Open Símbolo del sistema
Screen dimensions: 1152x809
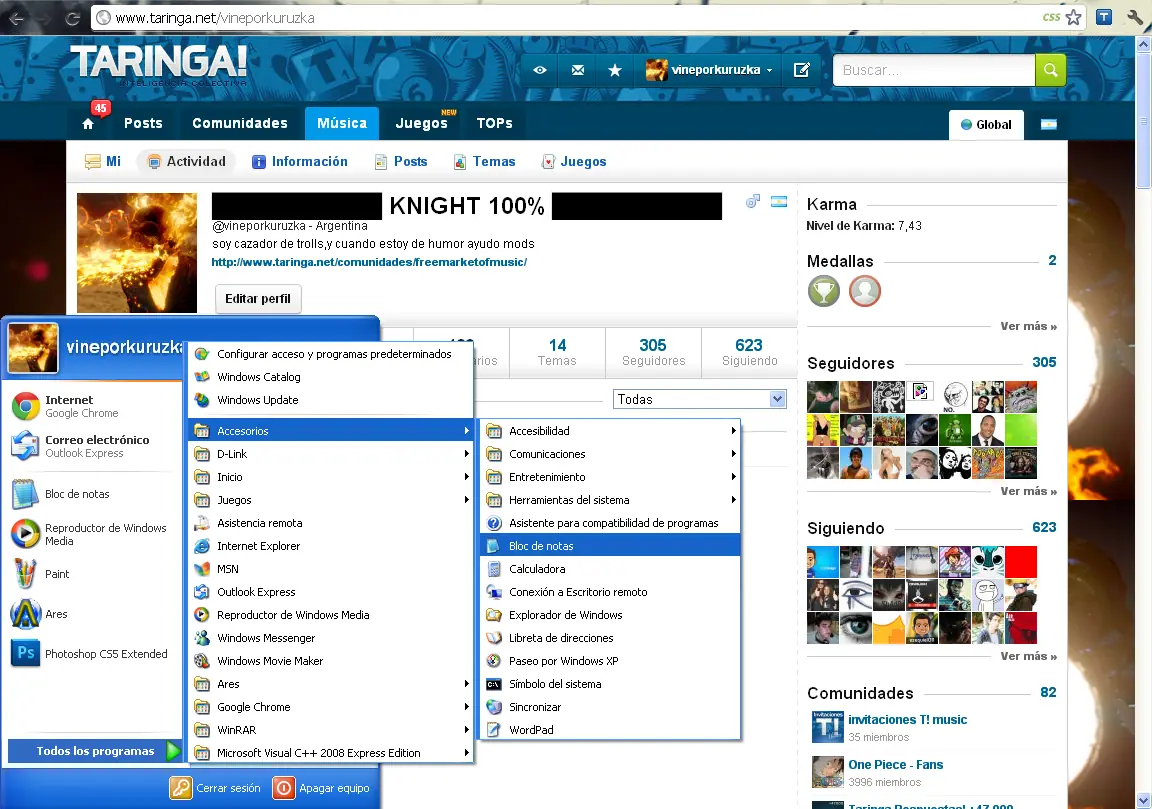coord(610,684)
